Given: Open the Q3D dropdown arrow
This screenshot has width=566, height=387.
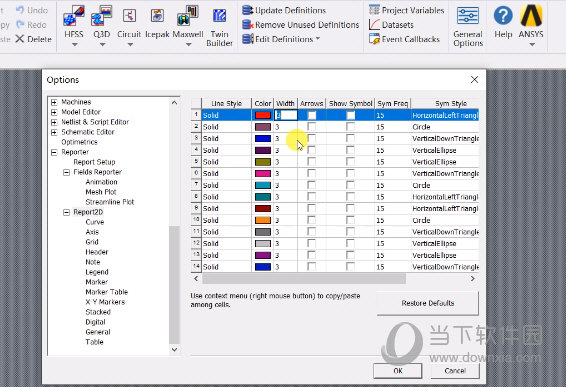Looking at the screenshot, I should pos(102,45).
